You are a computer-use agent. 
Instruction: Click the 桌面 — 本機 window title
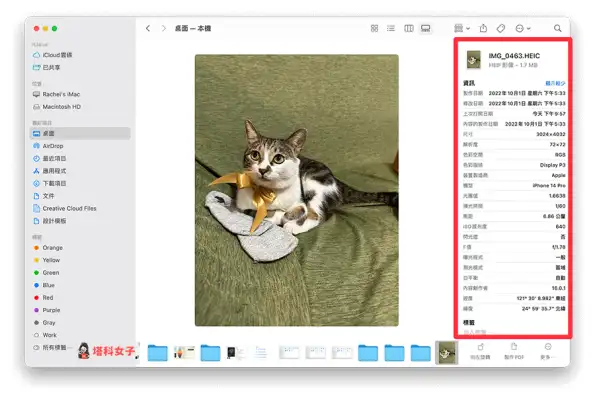[x=193, y=28]
